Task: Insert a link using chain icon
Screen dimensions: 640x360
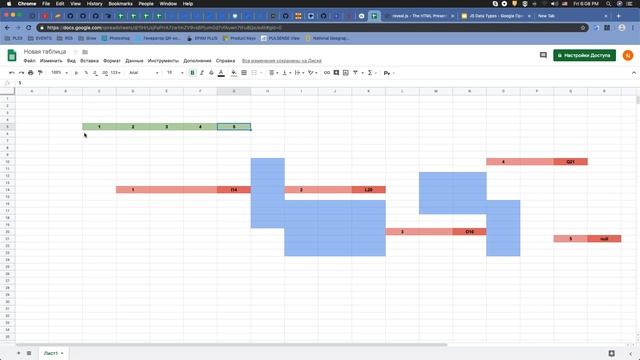Action: tap(327, 73)
